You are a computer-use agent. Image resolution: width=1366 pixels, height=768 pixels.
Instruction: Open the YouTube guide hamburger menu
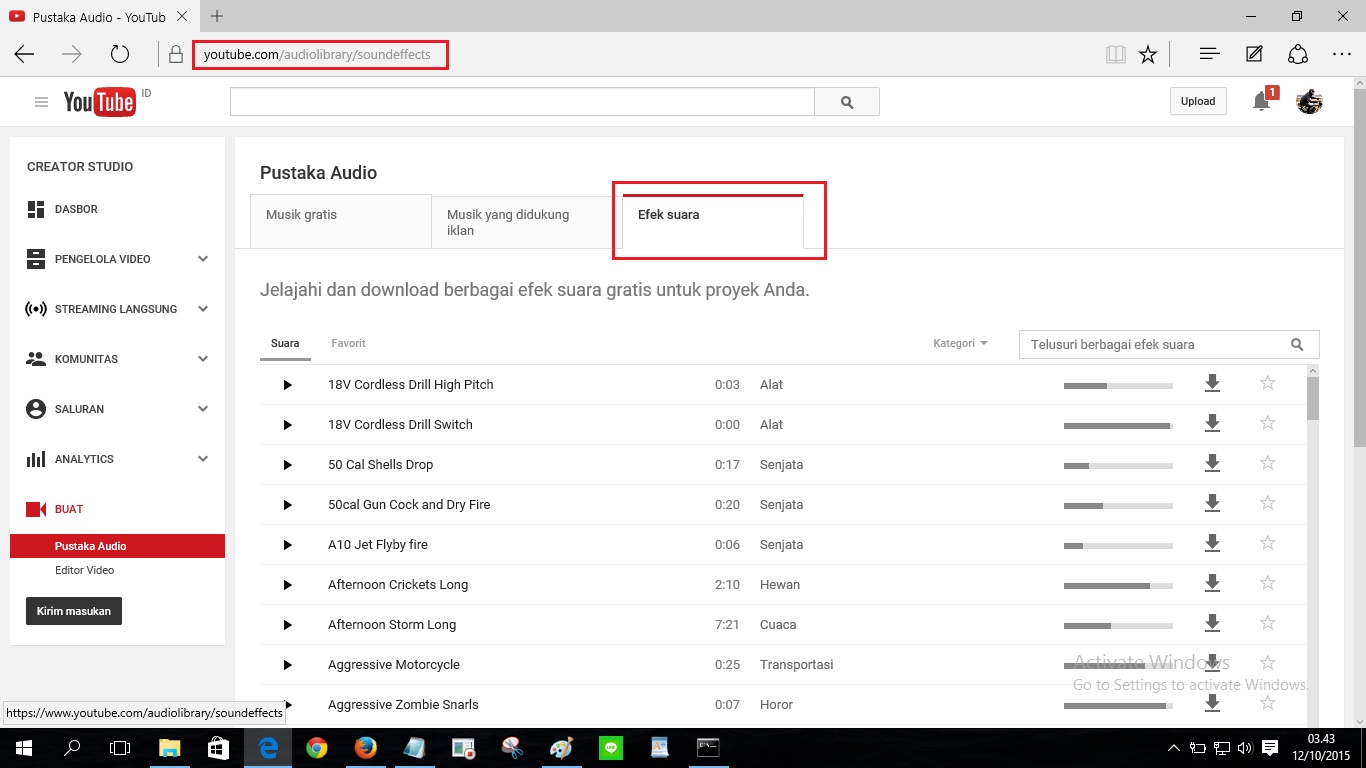41,102
